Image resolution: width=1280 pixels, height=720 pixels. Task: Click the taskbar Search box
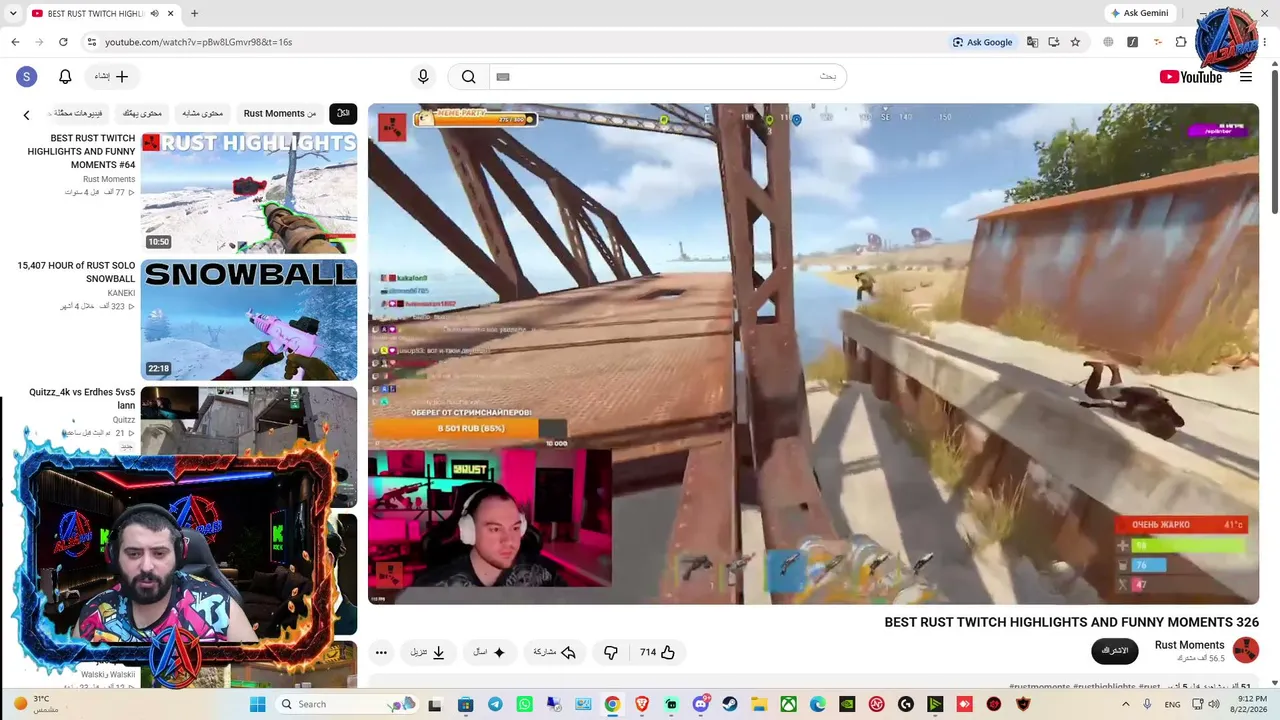[x=346, y=704]
